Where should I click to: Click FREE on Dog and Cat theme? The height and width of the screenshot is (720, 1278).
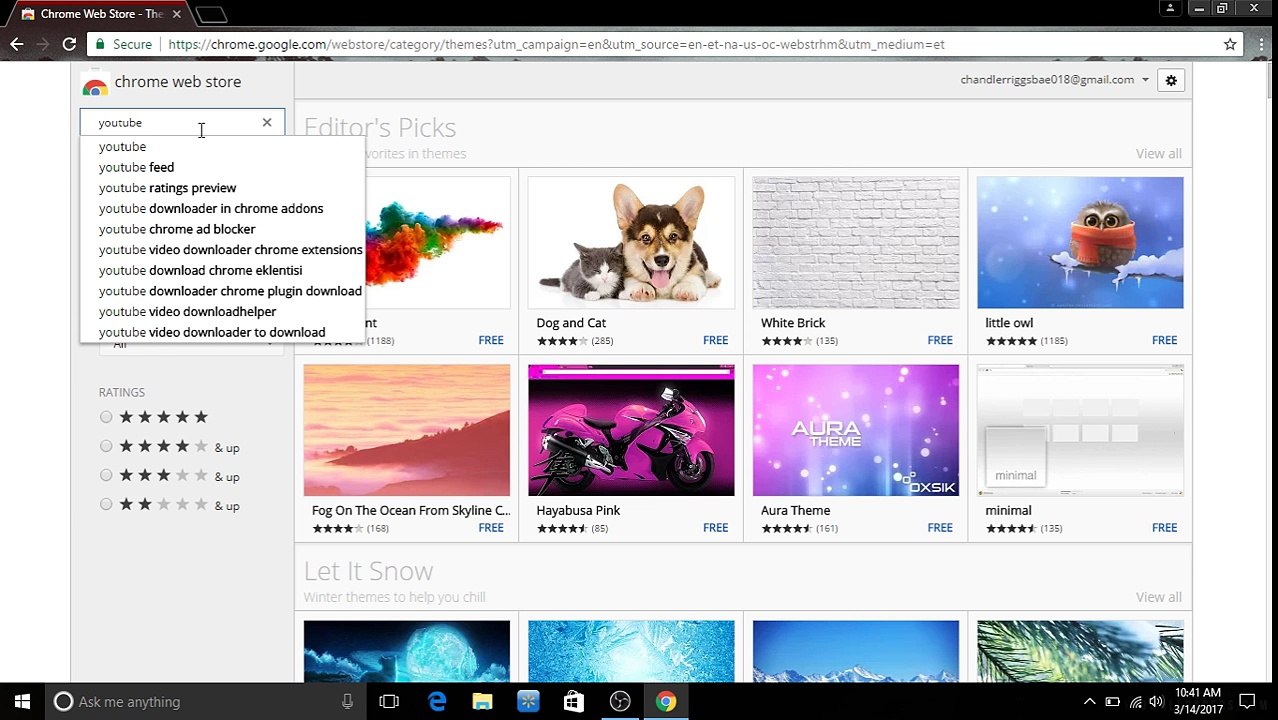click(715, 341)
